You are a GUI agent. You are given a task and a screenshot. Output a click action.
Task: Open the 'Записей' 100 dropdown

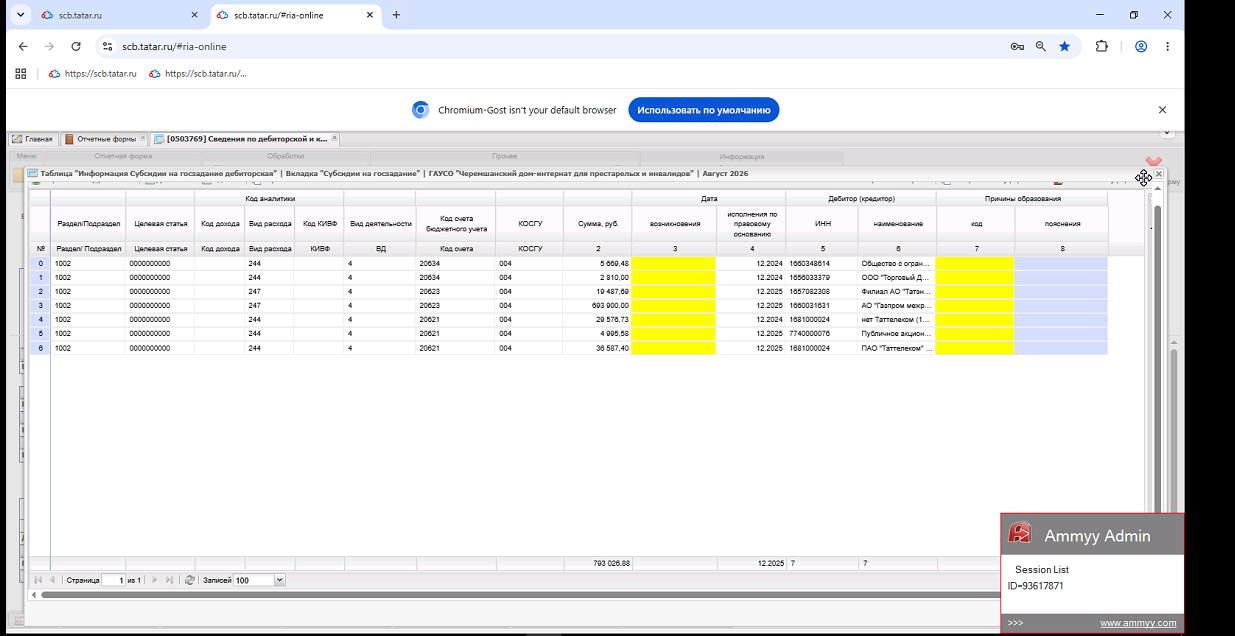coord(279,580)
